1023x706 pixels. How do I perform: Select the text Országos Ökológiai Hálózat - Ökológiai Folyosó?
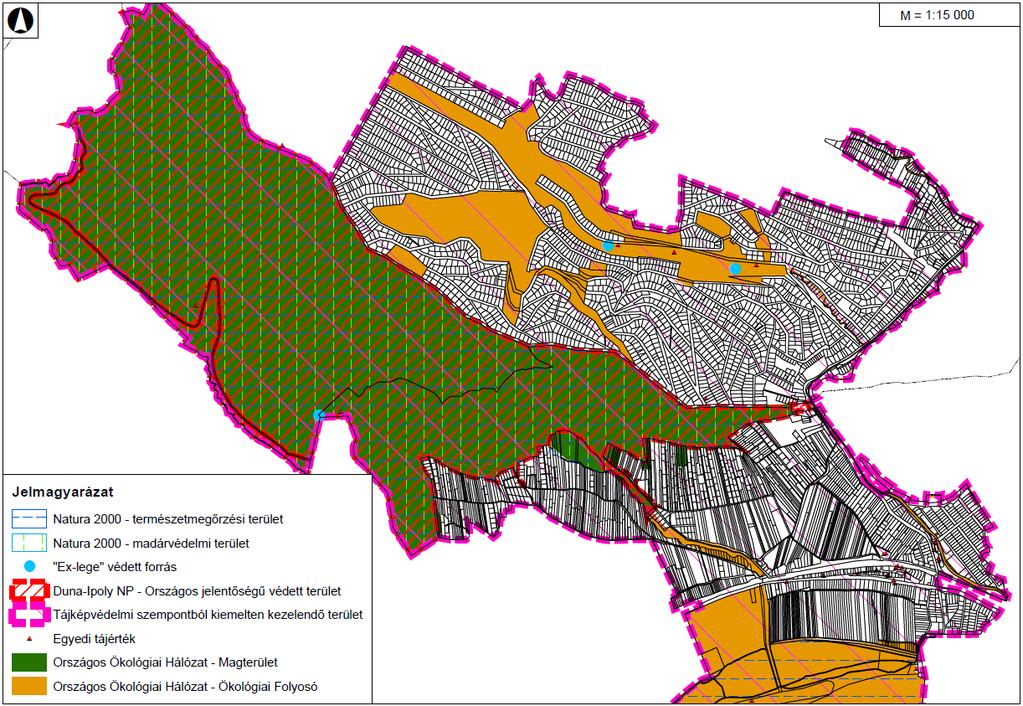pos(185,686)
